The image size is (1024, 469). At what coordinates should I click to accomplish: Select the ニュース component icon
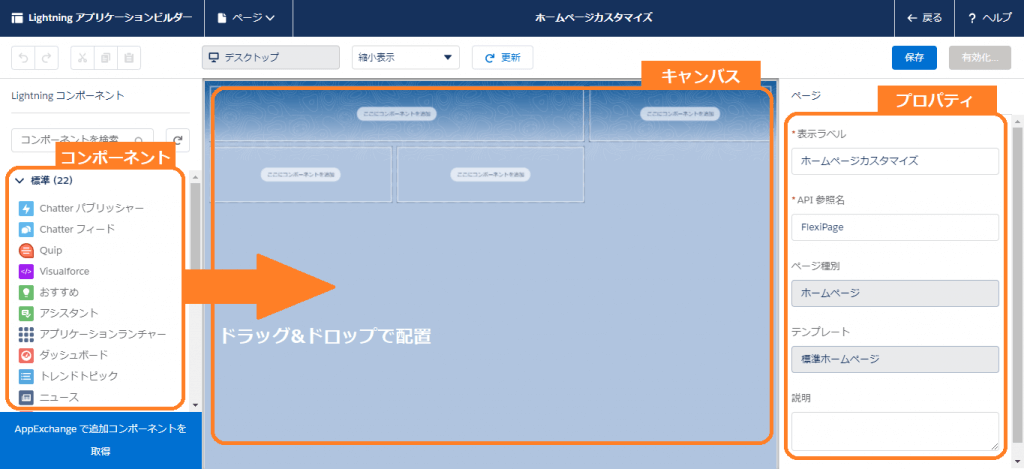point(26,396)
